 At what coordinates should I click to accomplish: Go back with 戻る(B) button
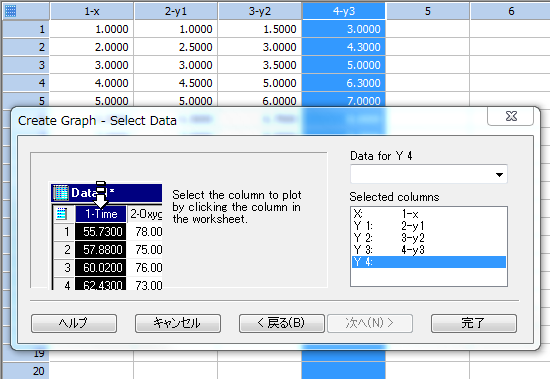(x=282, y=323)
